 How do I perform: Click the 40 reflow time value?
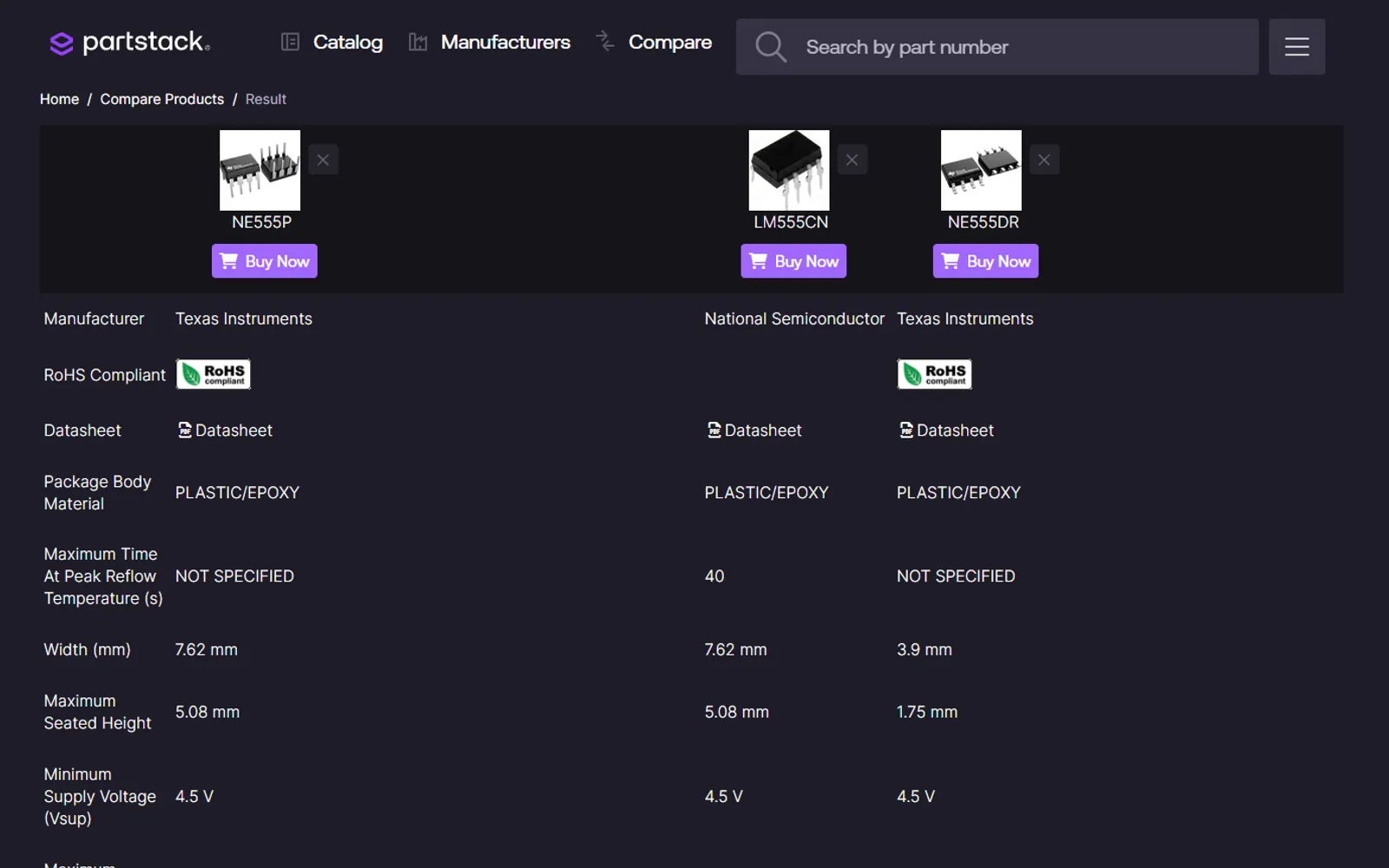coord(714,576)
